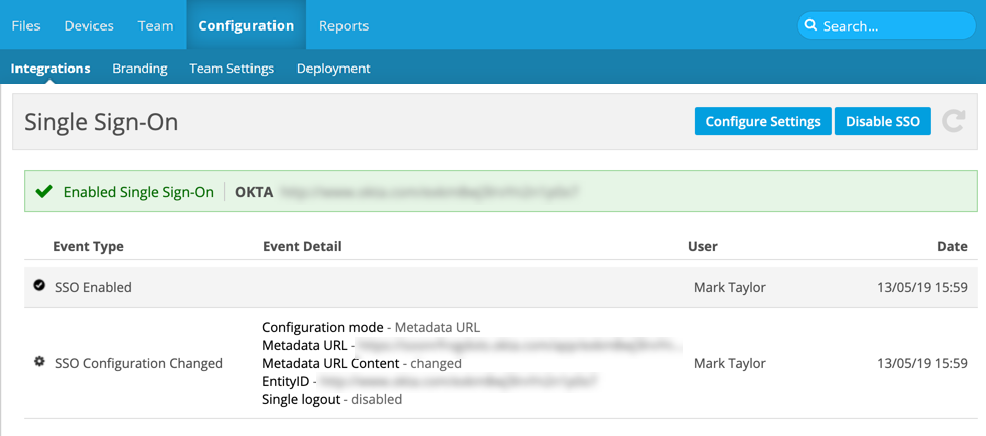
Task: Click the gear icon beside SSO Configuration Changed
Action: (39, 362)
